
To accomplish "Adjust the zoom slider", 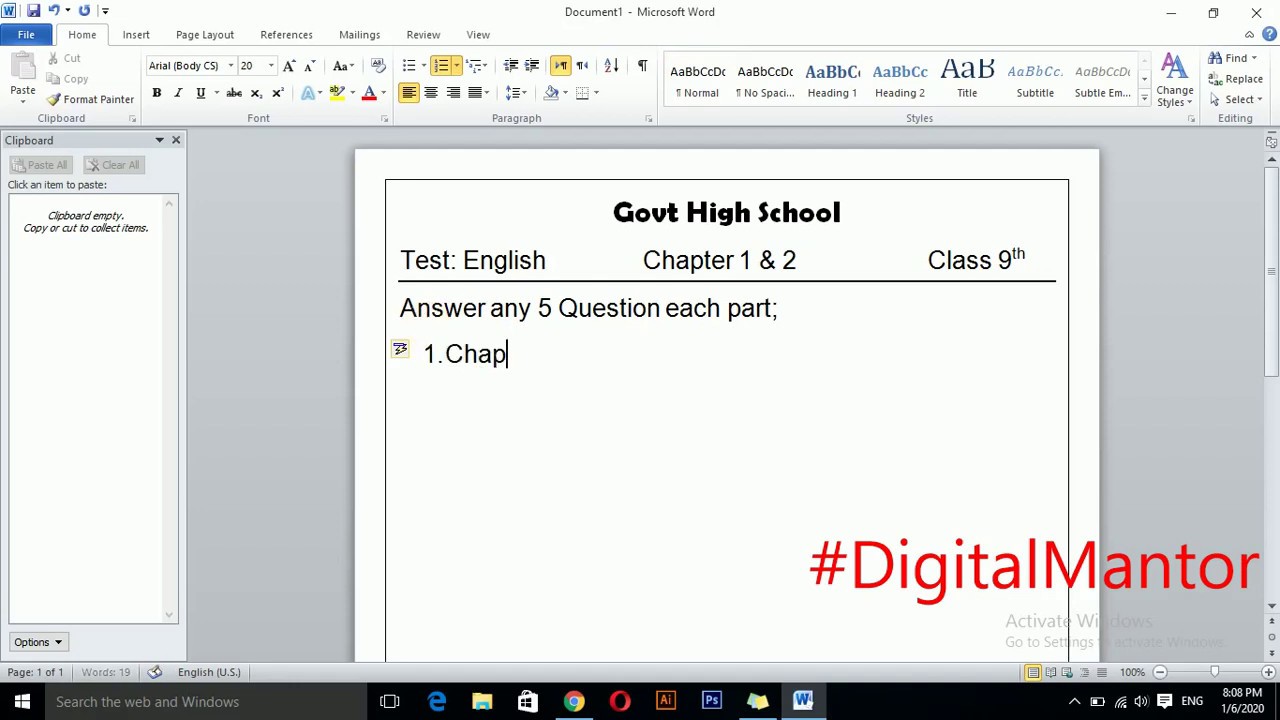I will tap(1214, 672).
